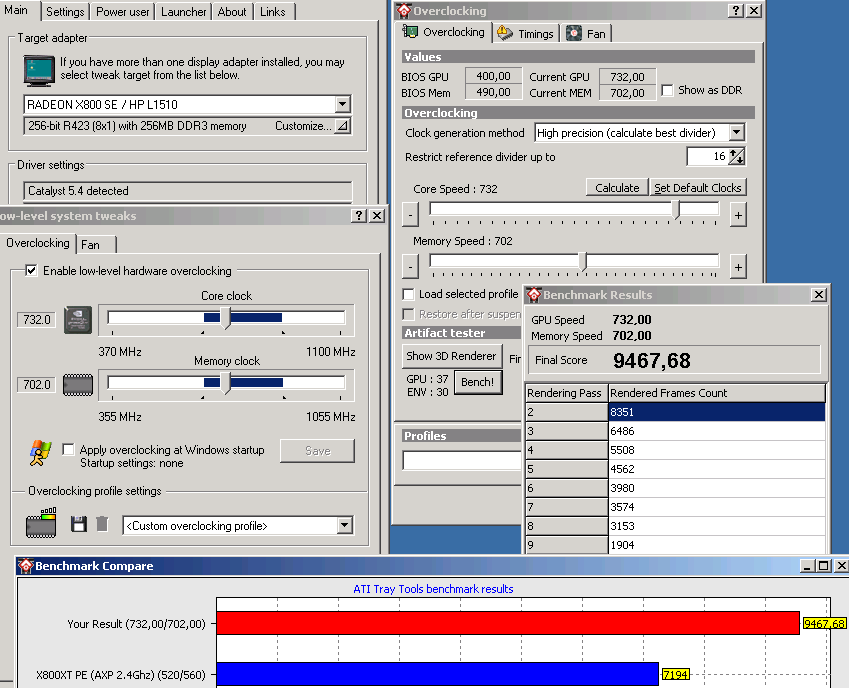Open the Links tab
The image size is (850, 688).
pyautogui.click(x=273, y=11)
